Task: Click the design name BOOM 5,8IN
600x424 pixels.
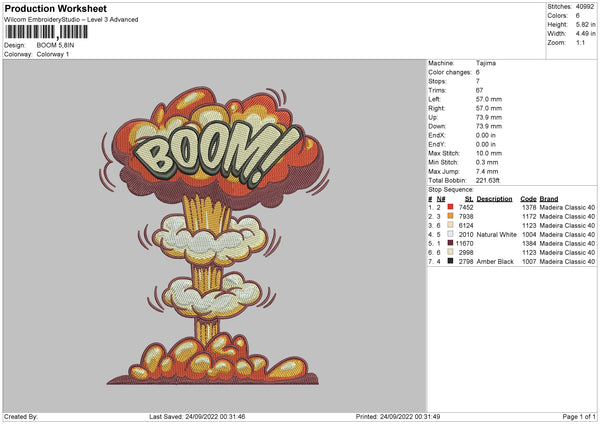Action: point(54,45)
